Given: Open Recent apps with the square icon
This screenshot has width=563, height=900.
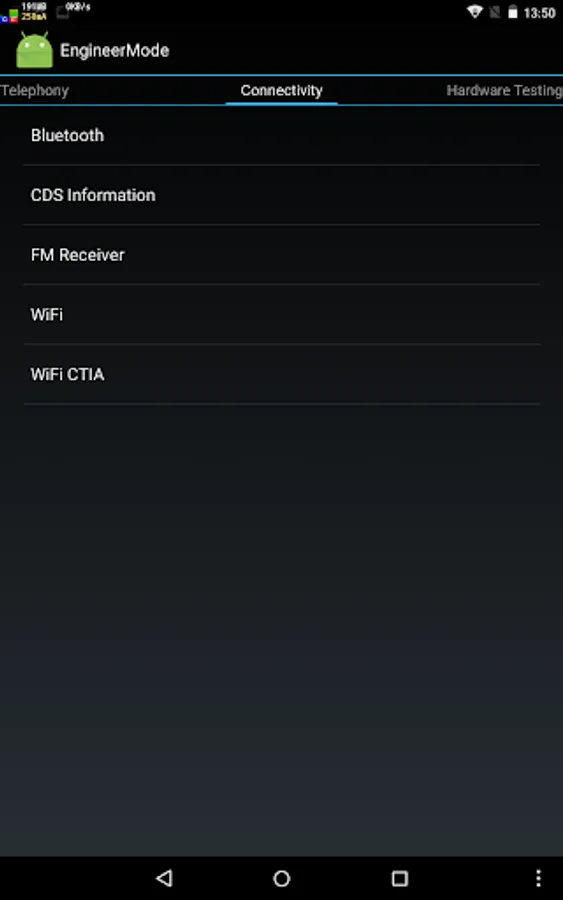Looking at the screenshot, I should click(x=399, y=878).
